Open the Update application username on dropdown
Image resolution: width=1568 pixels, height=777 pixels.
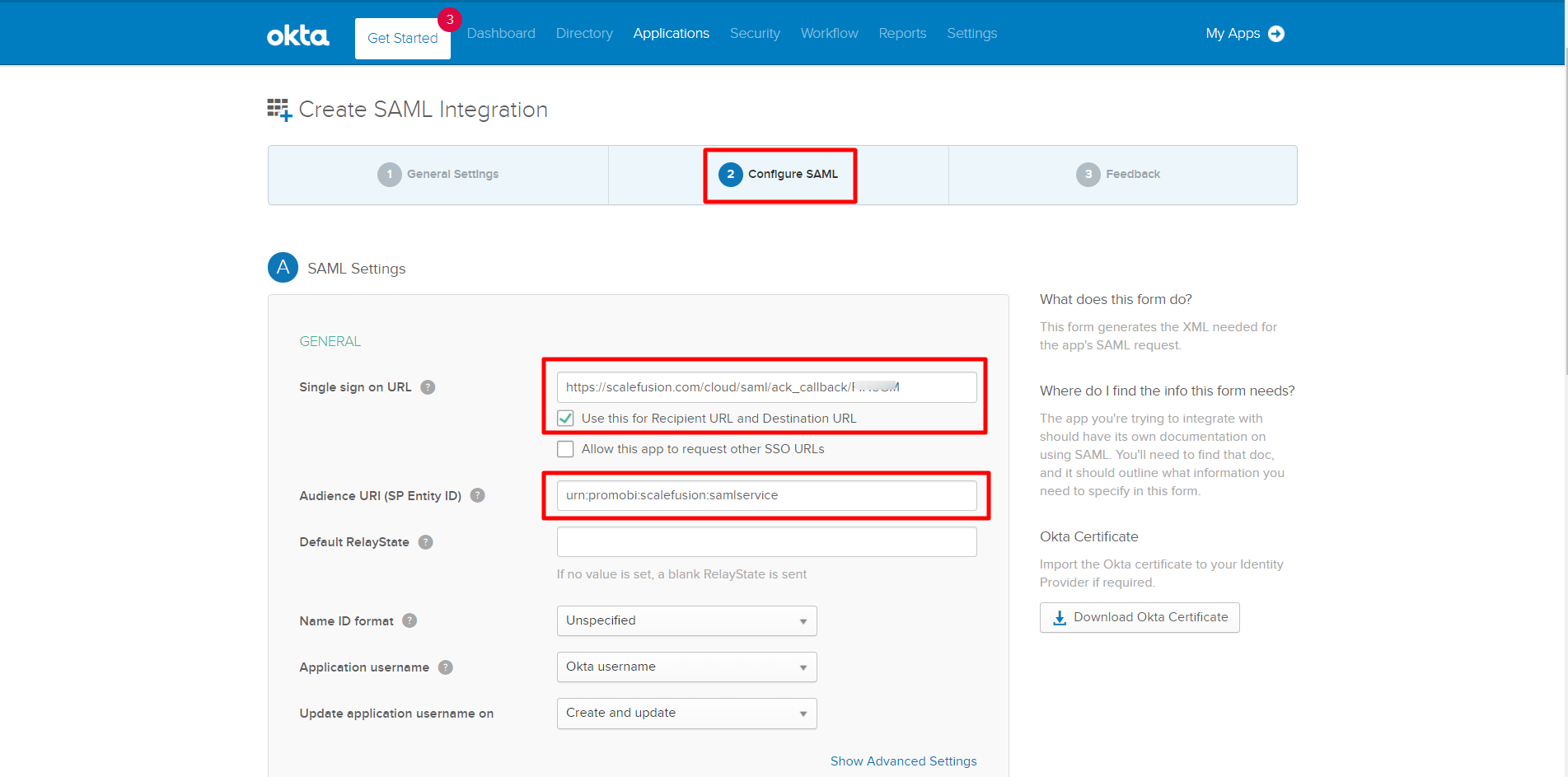686,713
